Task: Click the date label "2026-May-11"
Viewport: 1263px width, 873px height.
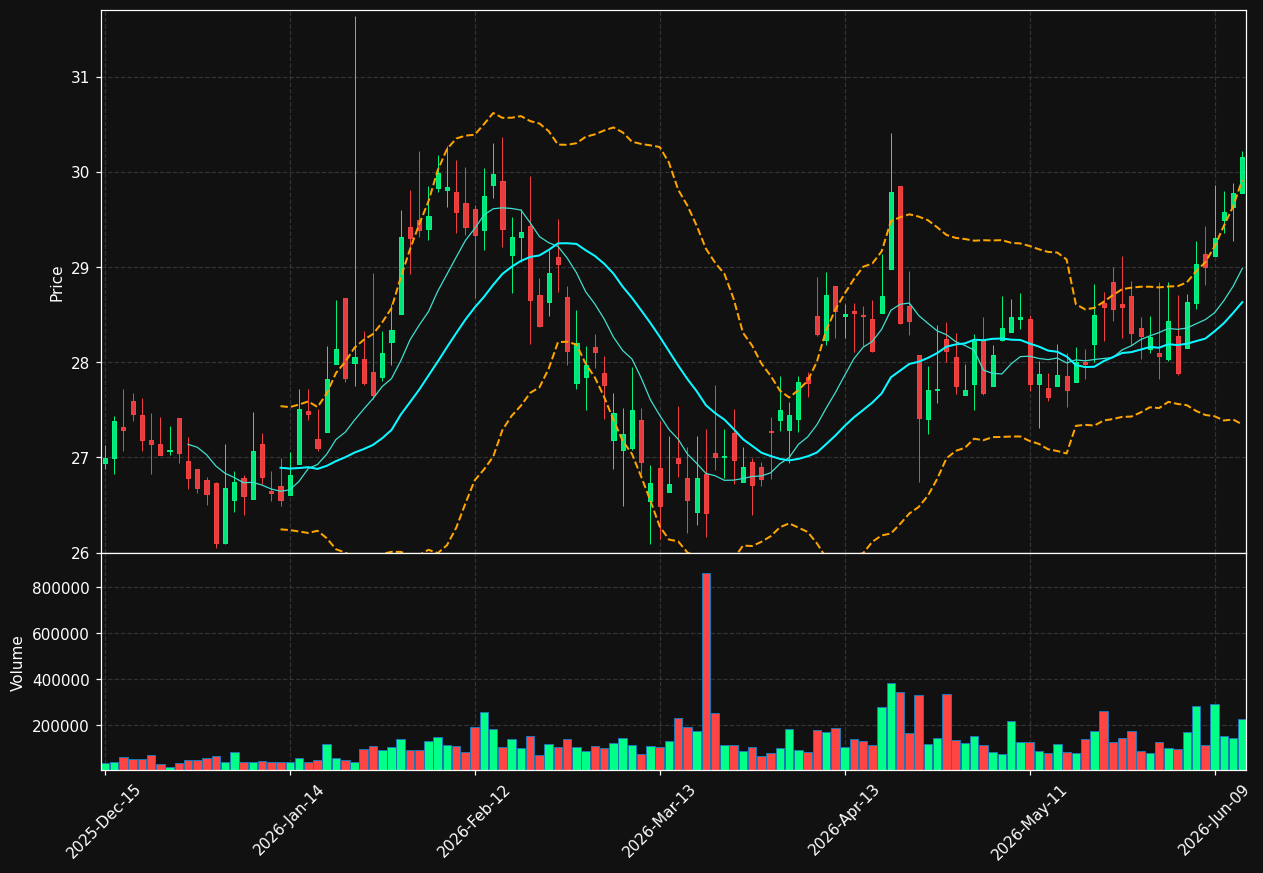Action: click(1028, 821)
